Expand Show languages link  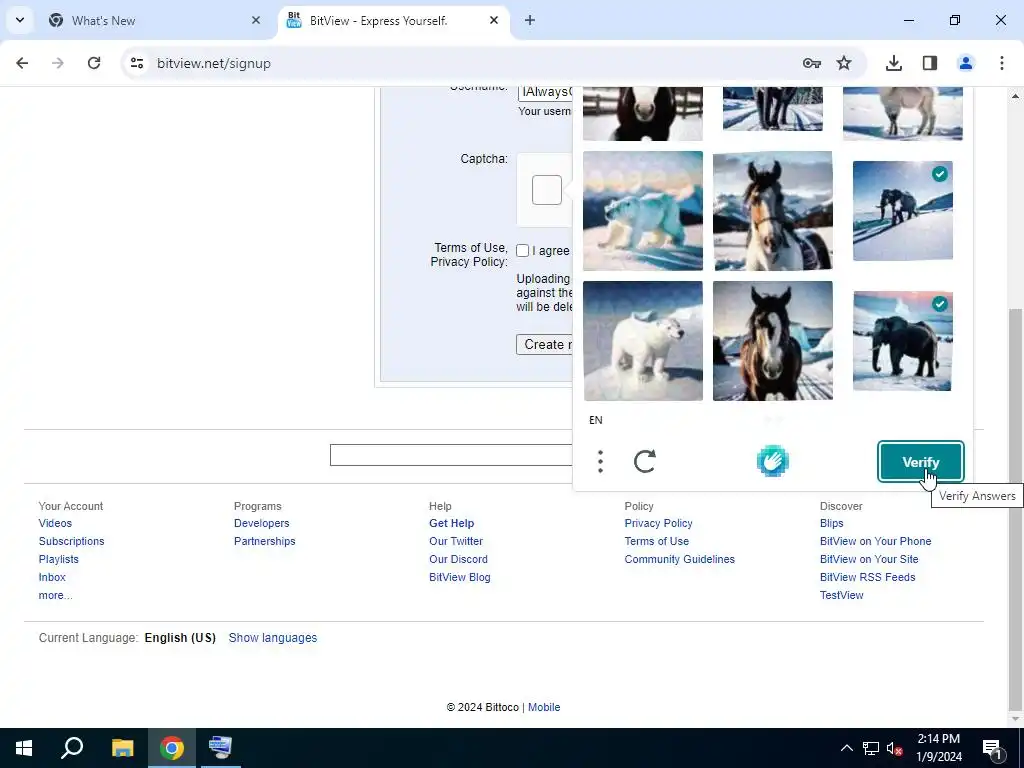272,638
